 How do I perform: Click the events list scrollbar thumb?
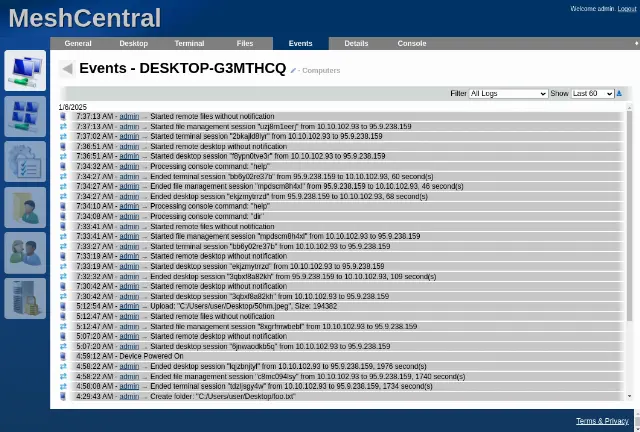click(x=629, y=216)
